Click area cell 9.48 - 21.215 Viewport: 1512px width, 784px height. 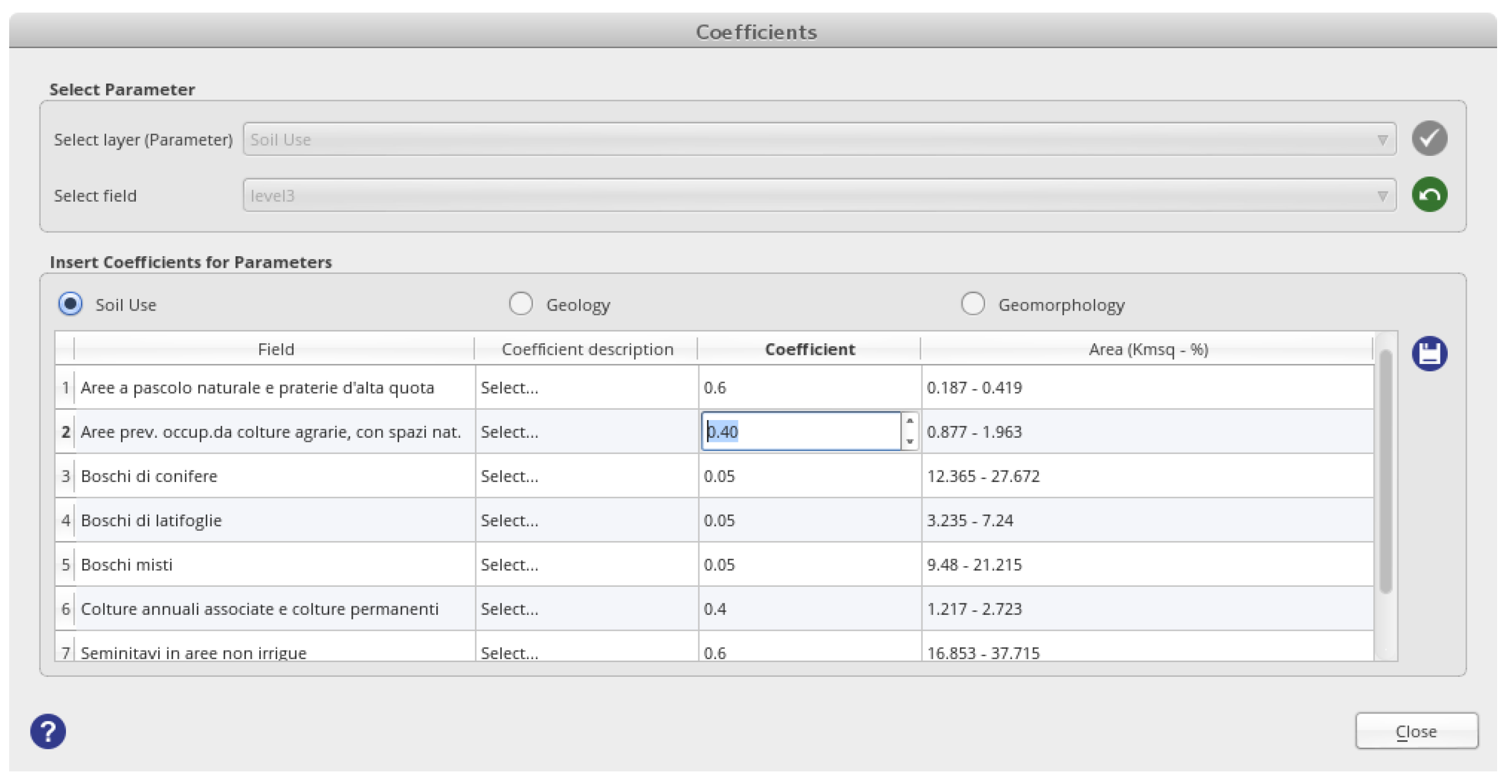(x=1147, y=565)
